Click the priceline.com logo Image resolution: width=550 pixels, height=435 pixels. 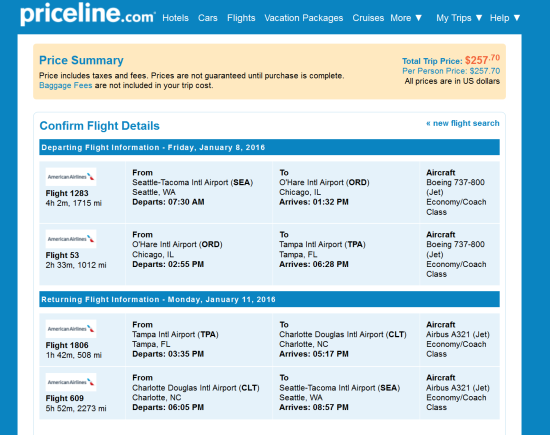88,15
